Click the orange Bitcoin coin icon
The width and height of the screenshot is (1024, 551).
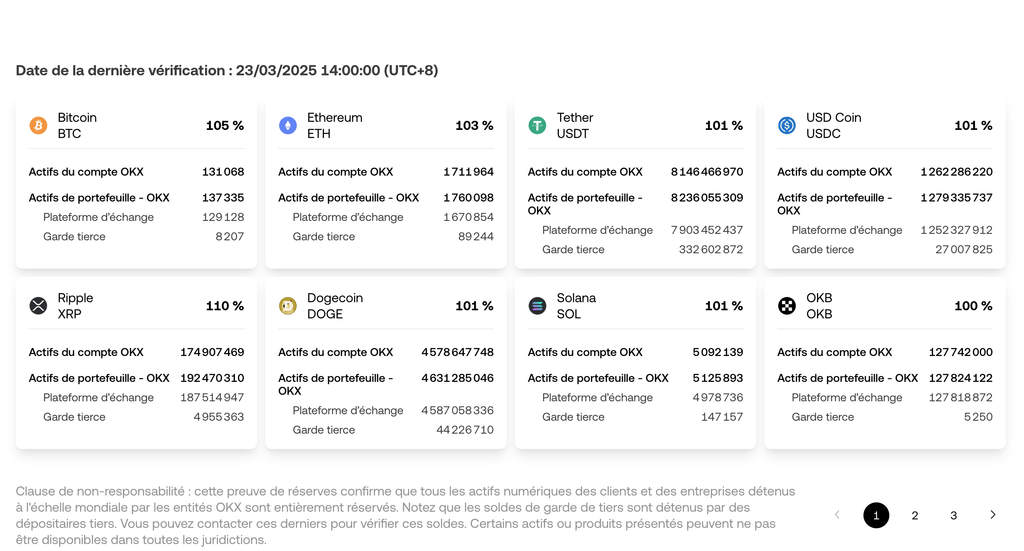(38, 126)
